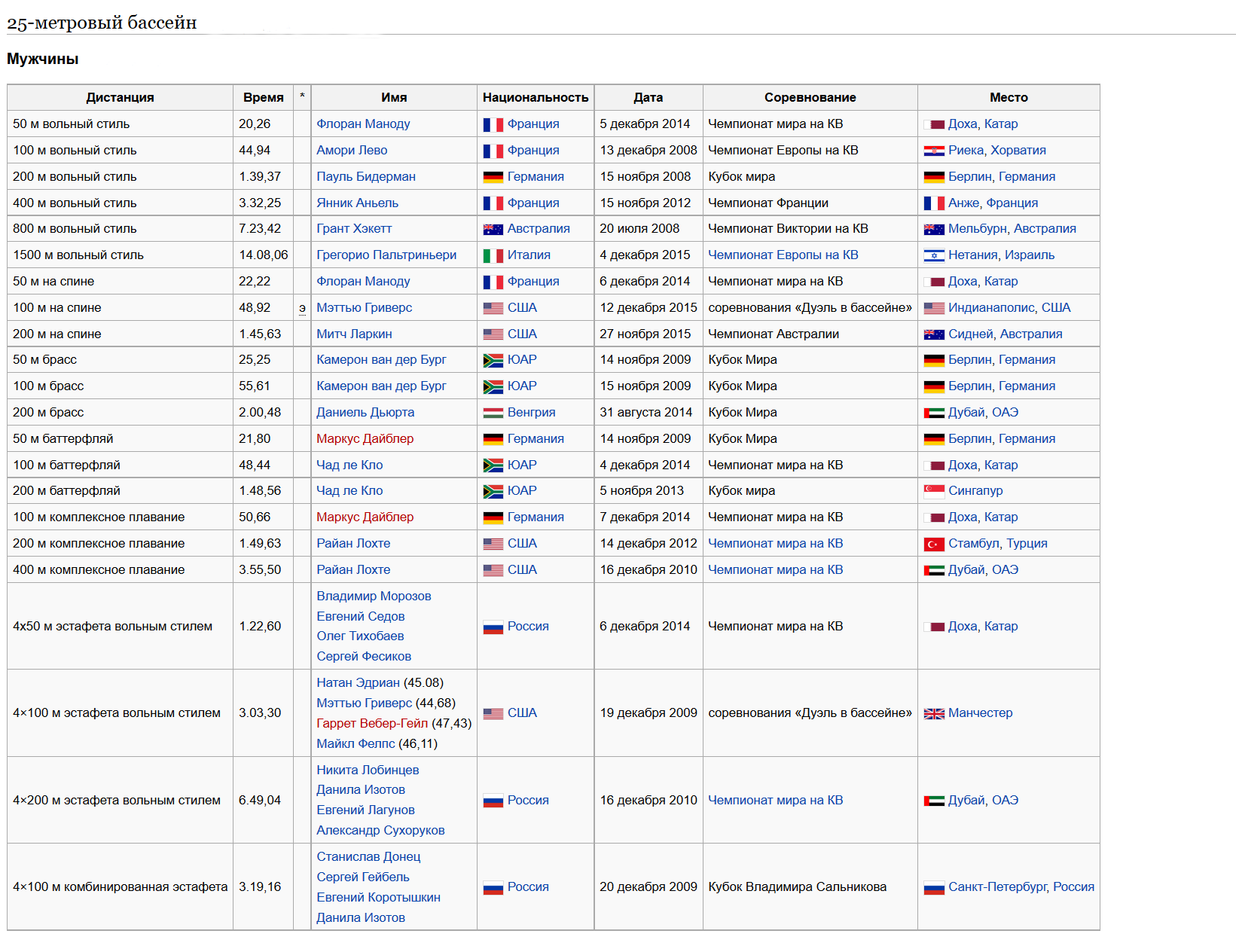This screenshot has height=952, width=1236.
Task: Click Время column header
Action: click(263, 98)
